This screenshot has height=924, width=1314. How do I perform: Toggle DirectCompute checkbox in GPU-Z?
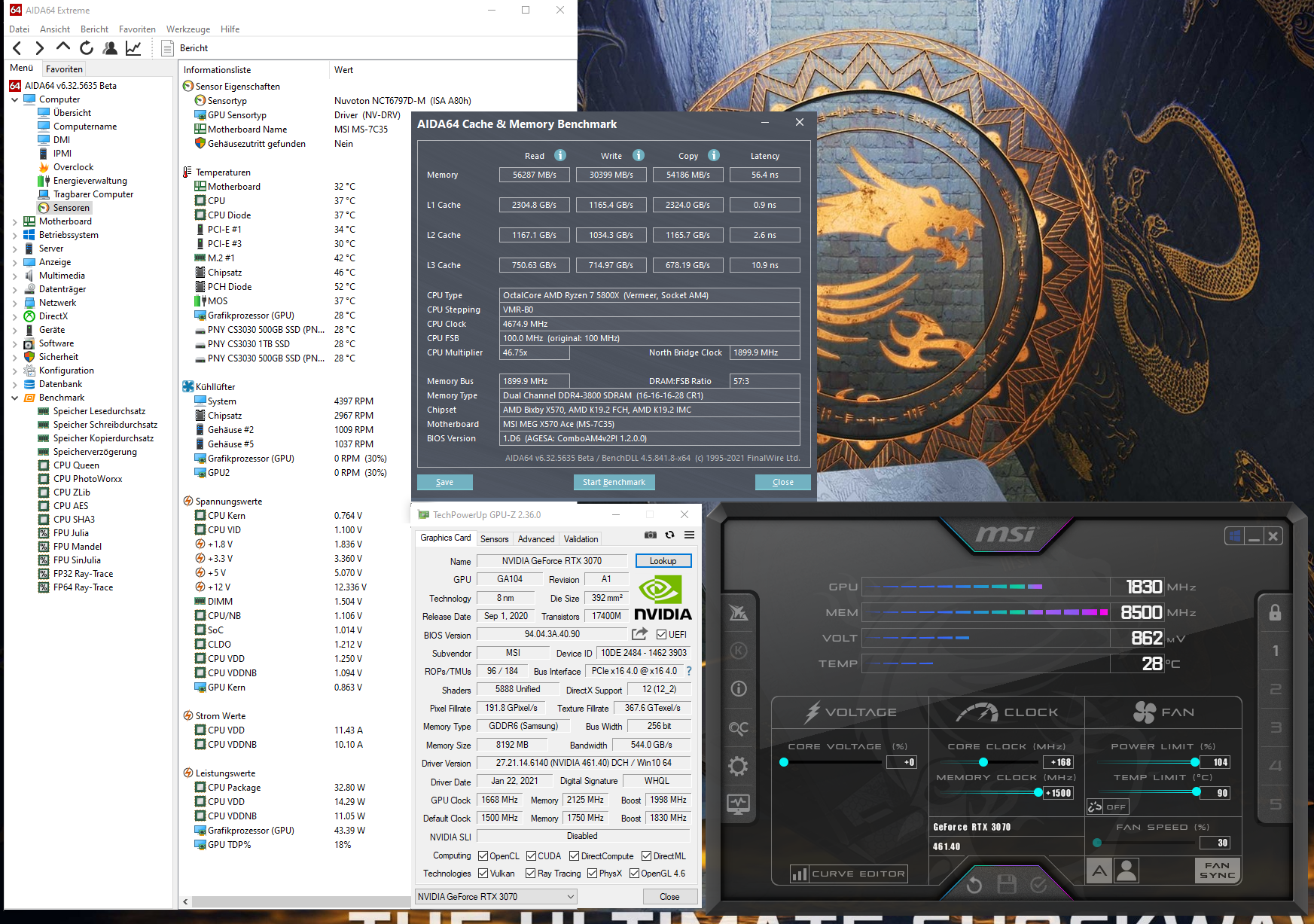point(575,856)
